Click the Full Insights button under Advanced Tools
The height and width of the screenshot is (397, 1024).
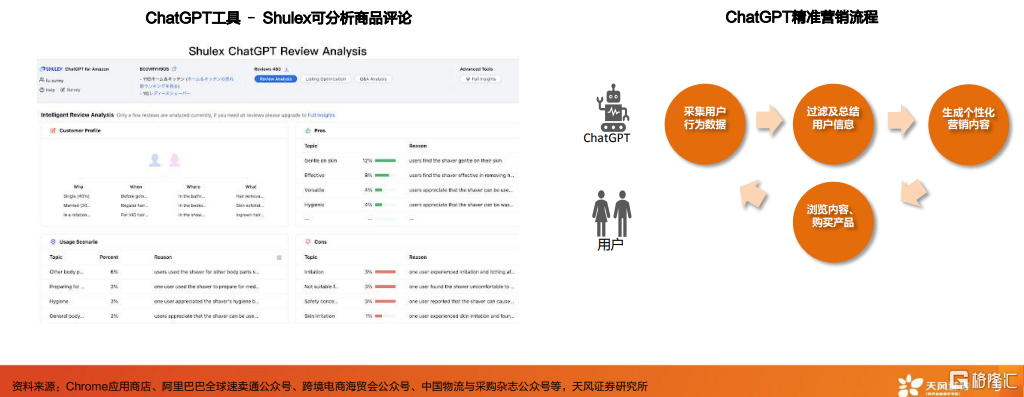coord(481,79)
